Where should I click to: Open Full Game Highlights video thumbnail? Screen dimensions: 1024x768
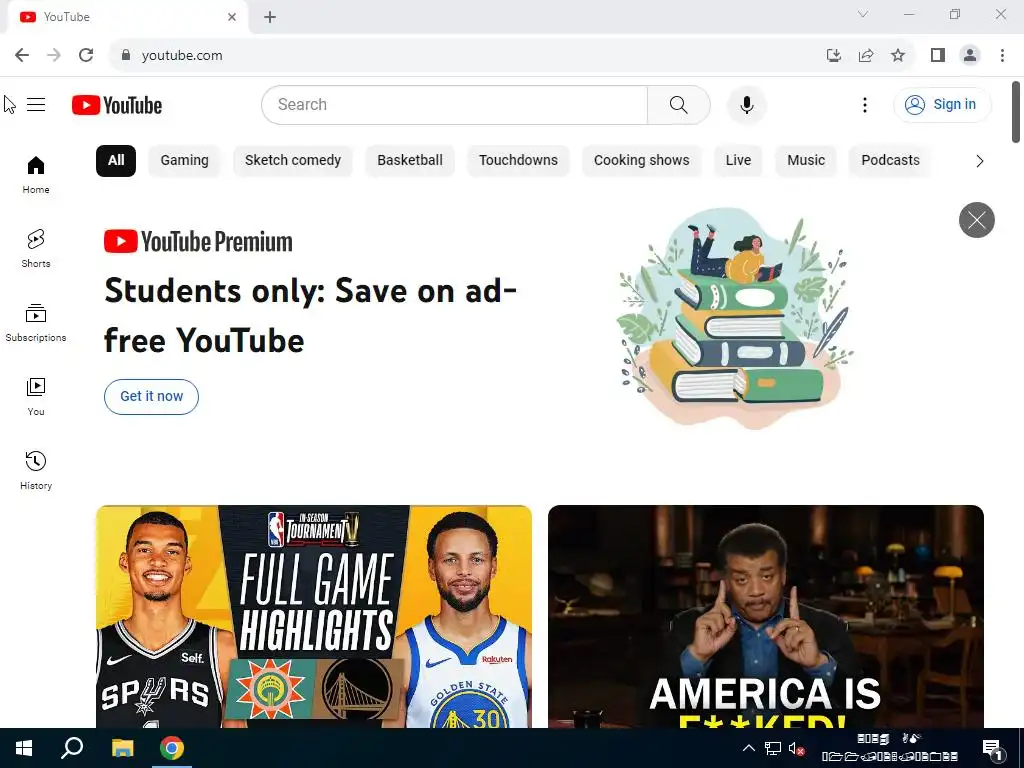pyautogui.click(x=314, y=616)
